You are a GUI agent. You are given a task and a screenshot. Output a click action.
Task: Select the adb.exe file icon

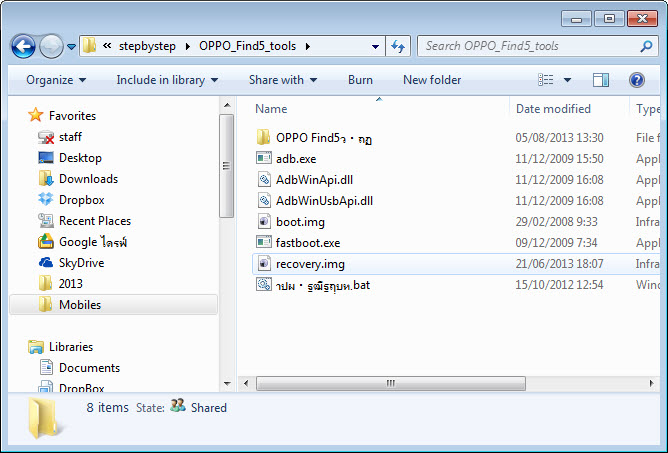[x=264, y=158]
